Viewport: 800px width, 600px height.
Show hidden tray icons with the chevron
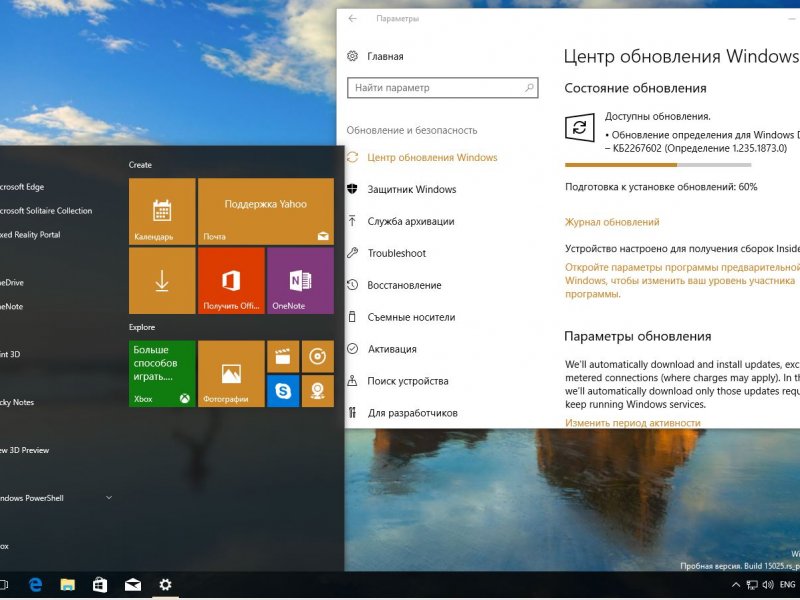click(736, 585)
